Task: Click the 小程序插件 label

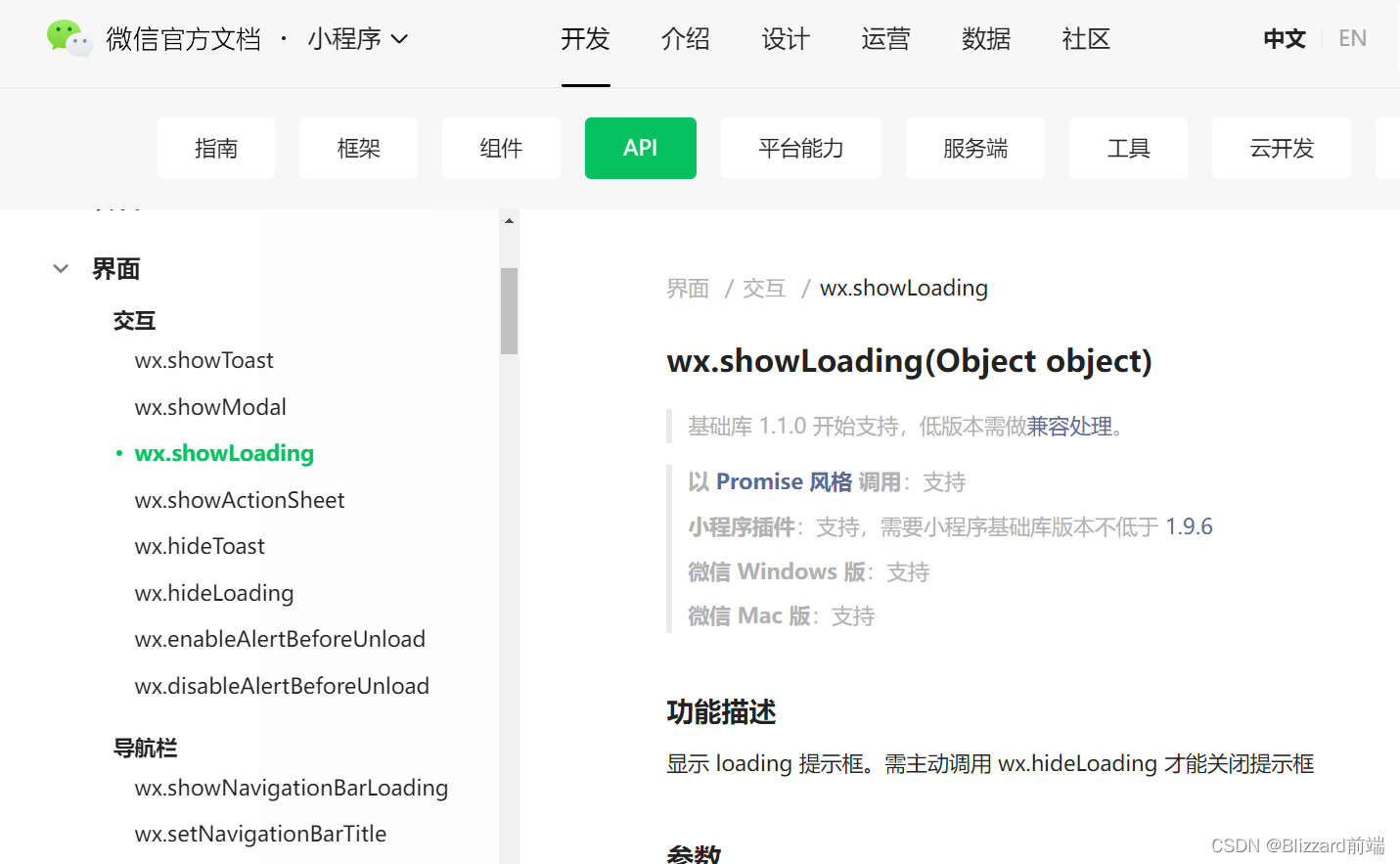Action: click(742, 526)
